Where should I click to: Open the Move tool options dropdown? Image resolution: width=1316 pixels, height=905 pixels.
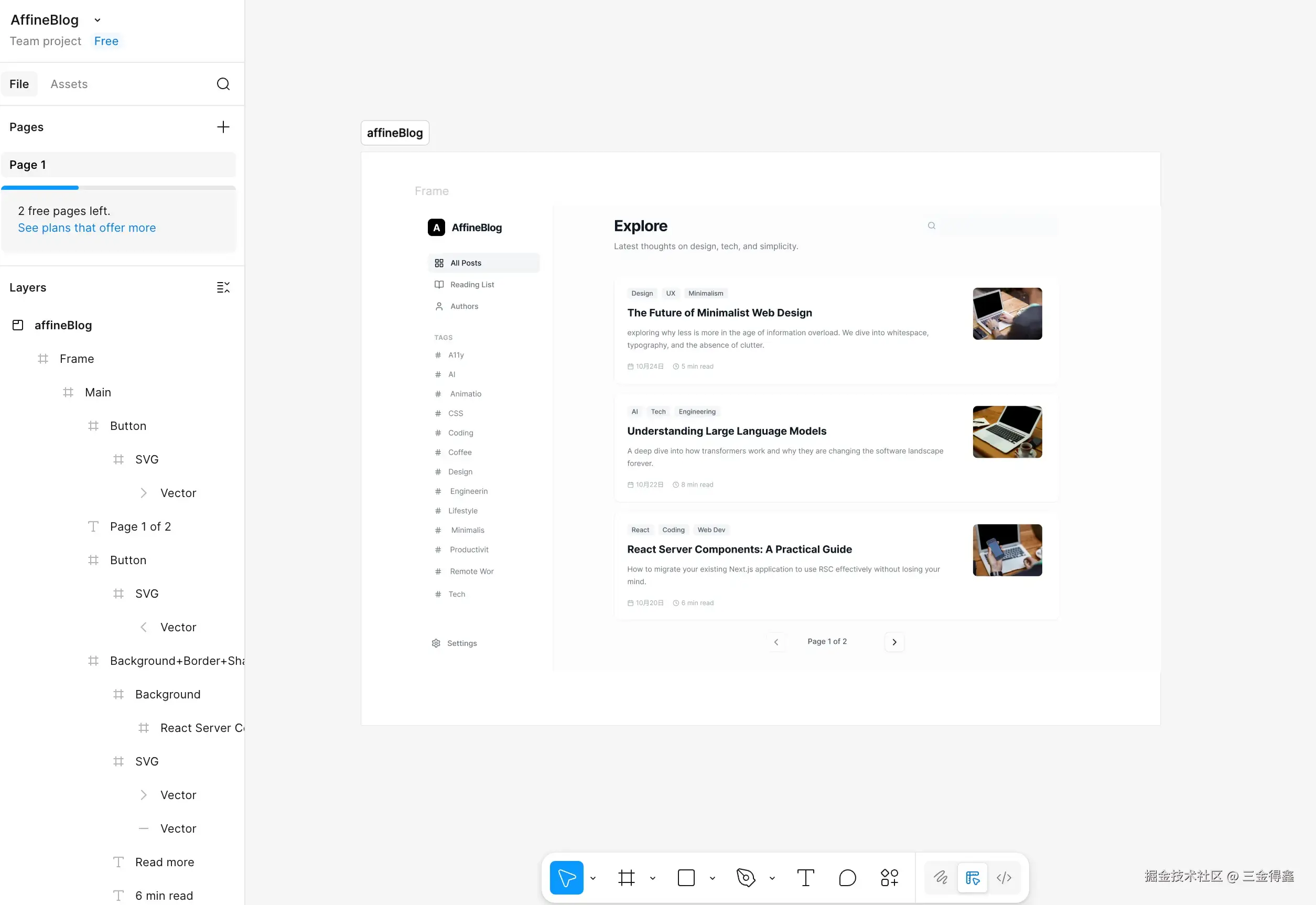593,878
